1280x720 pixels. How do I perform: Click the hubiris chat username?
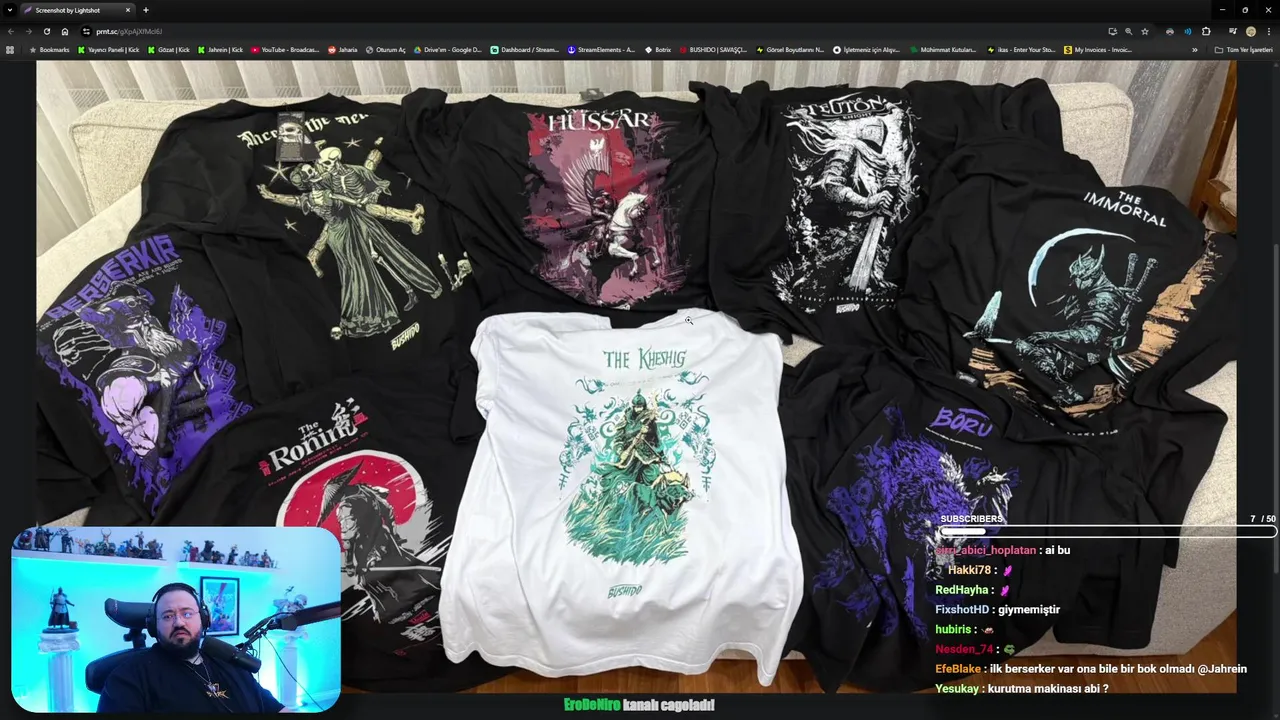point(953,629)
